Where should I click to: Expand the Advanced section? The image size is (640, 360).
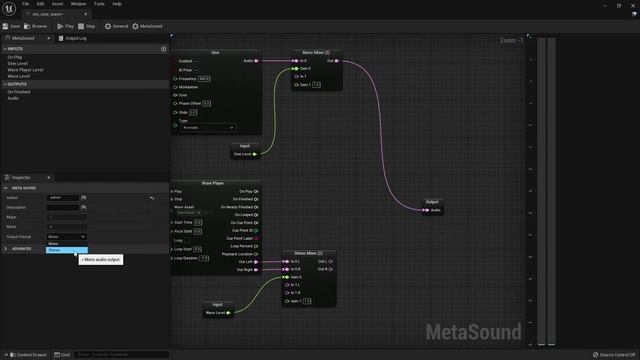(x=6, y=249)
